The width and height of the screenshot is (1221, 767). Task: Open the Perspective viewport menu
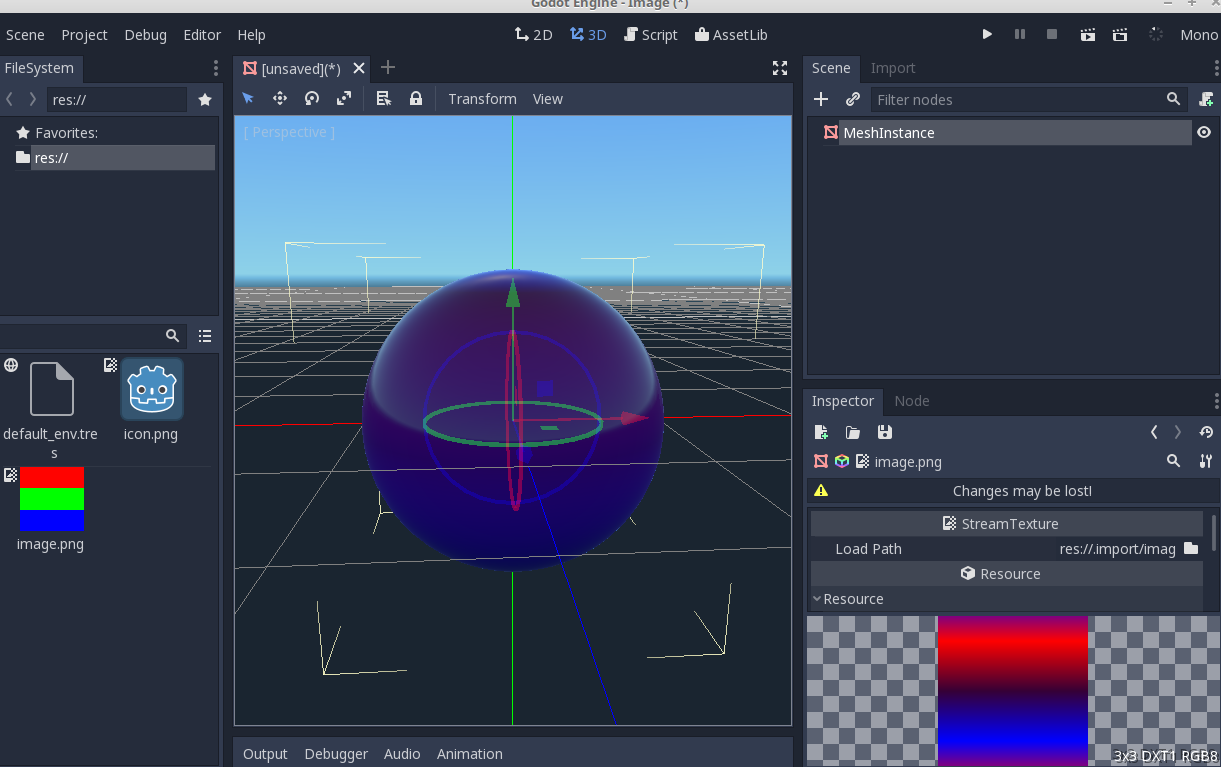pos(289,132)
